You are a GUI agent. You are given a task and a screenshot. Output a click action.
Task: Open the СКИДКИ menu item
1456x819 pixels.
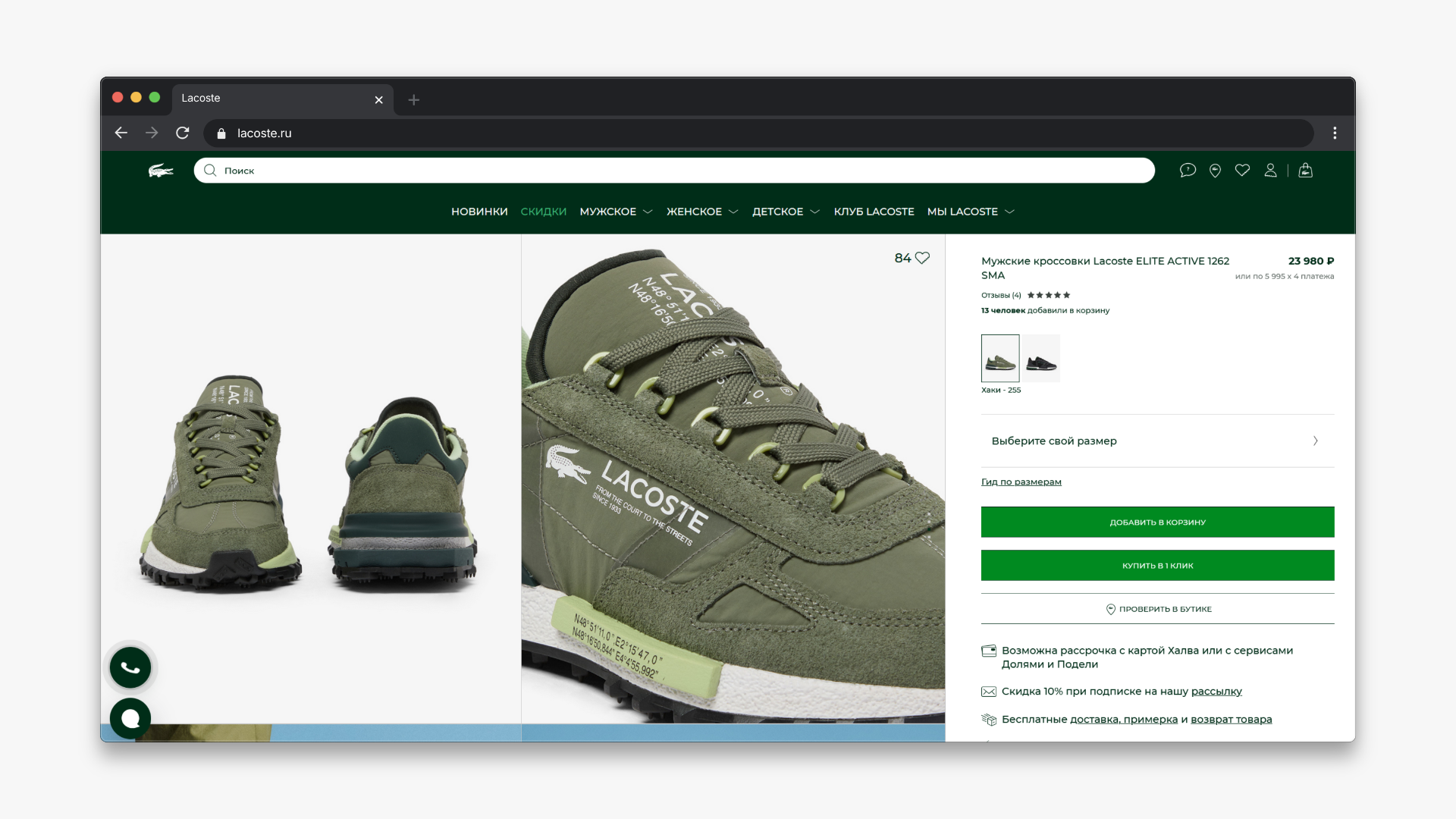(x=544, y=212)
